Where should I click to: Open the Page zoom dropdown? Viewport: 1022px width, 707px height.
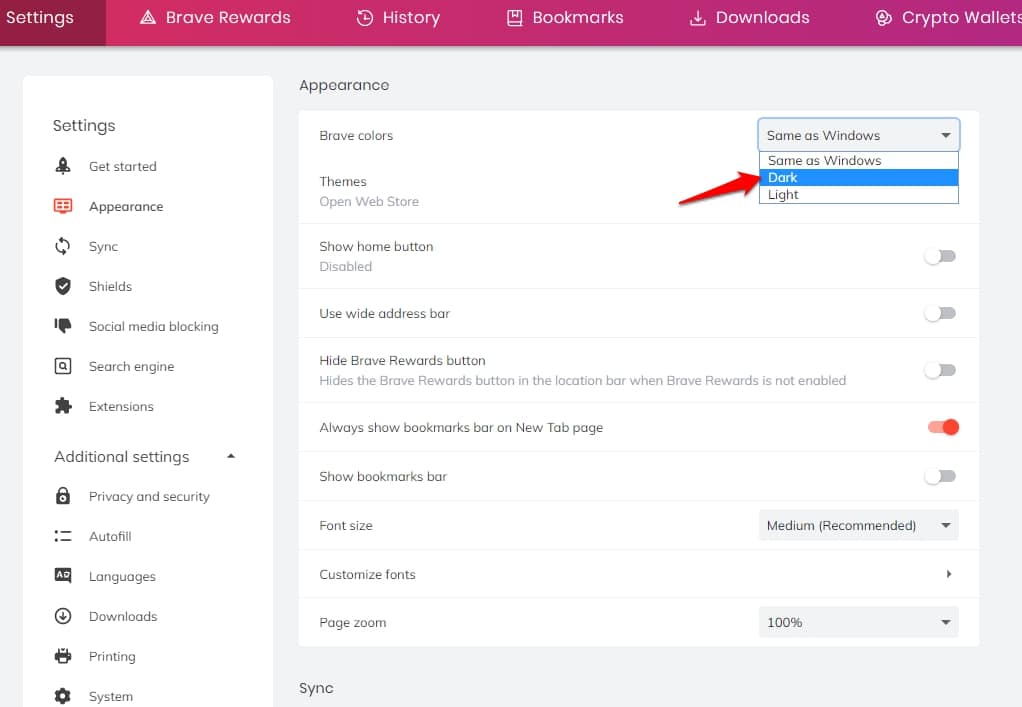[858, 622]
